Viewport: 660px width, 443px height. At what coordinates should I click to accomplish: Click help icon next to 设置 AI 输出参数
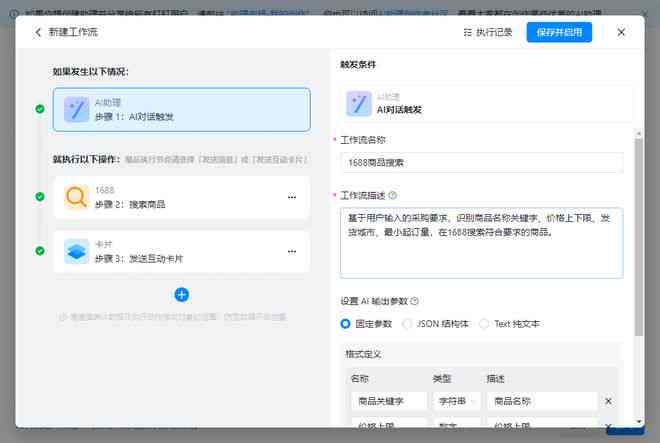point(415,301)
